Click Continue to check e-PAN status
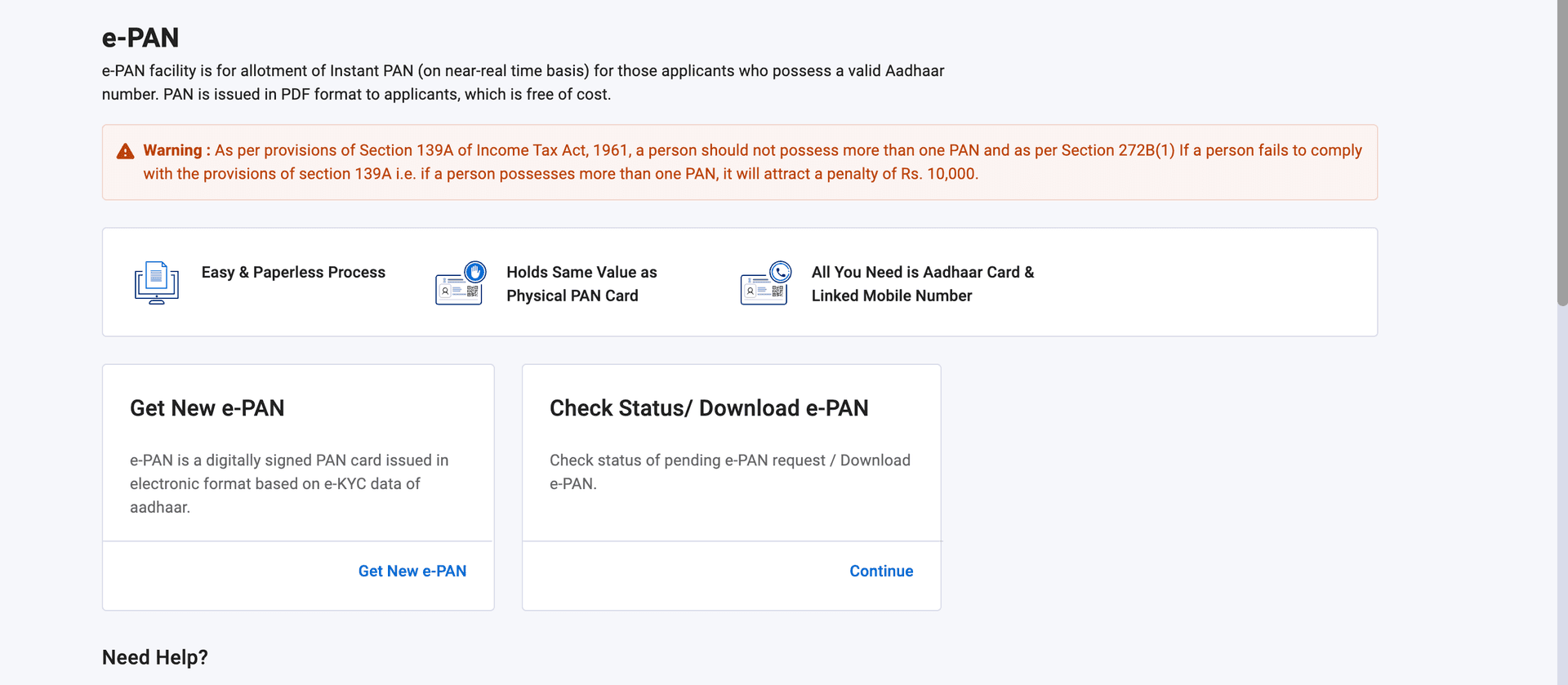The image size is (1568, 685). (x=881, y=571)
